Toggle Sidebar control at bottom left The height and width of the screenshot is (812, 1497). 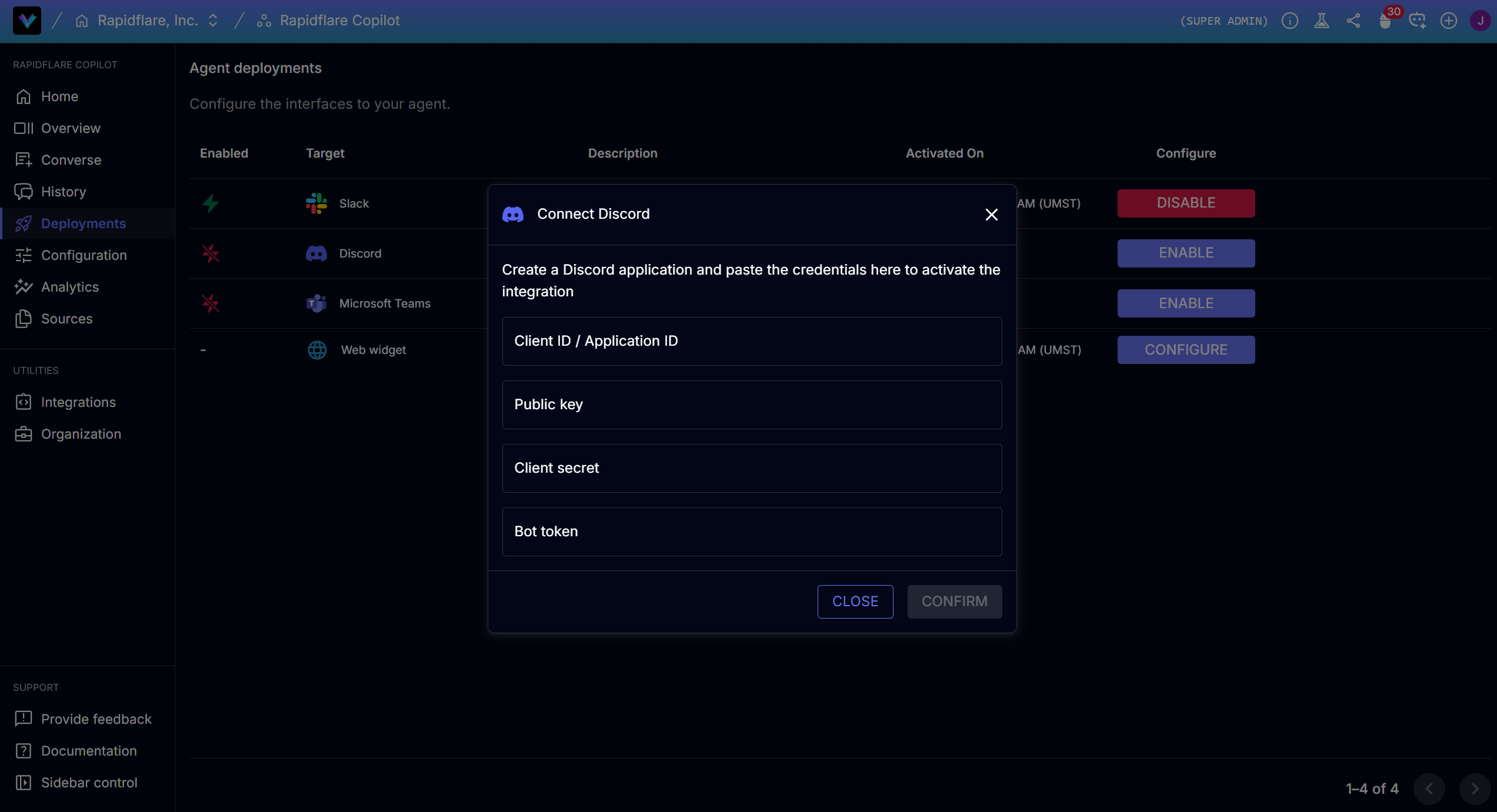tap(89, 783)
